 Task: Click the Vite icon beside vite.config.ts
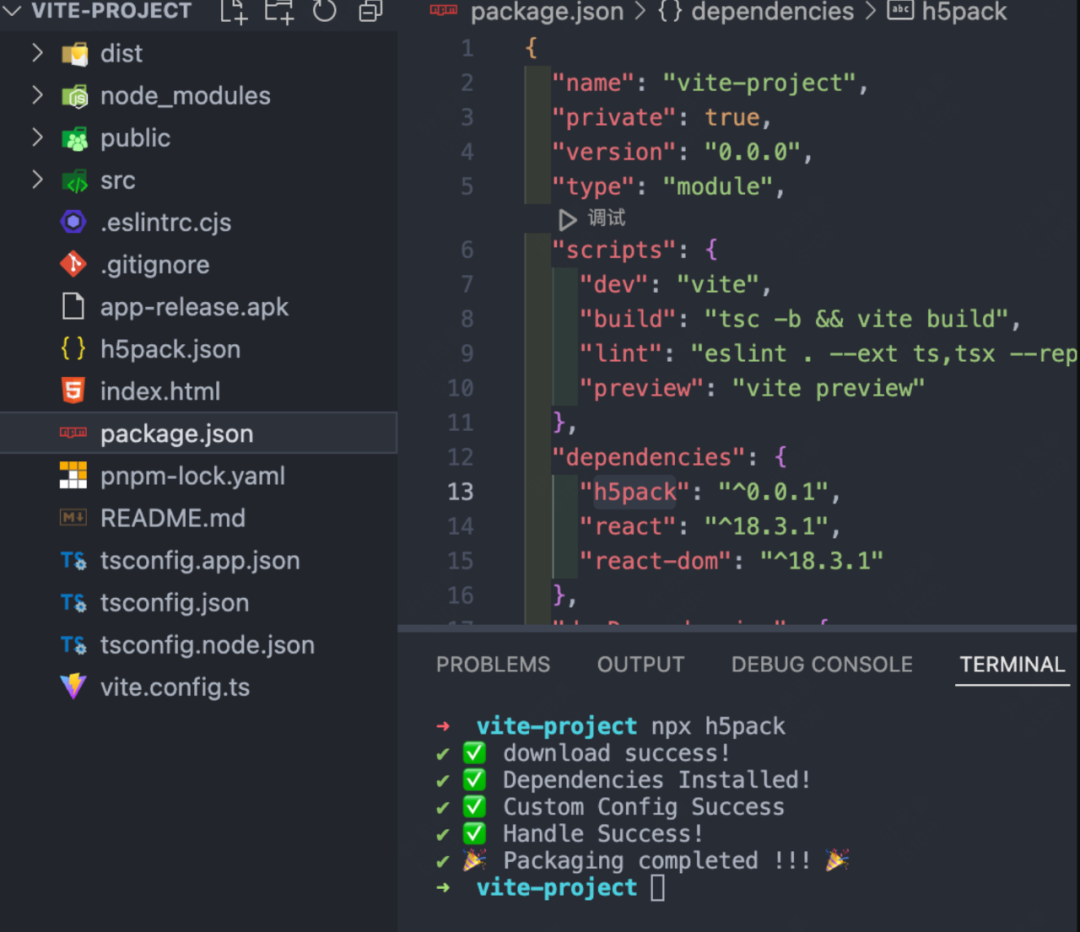coord(74,686)
